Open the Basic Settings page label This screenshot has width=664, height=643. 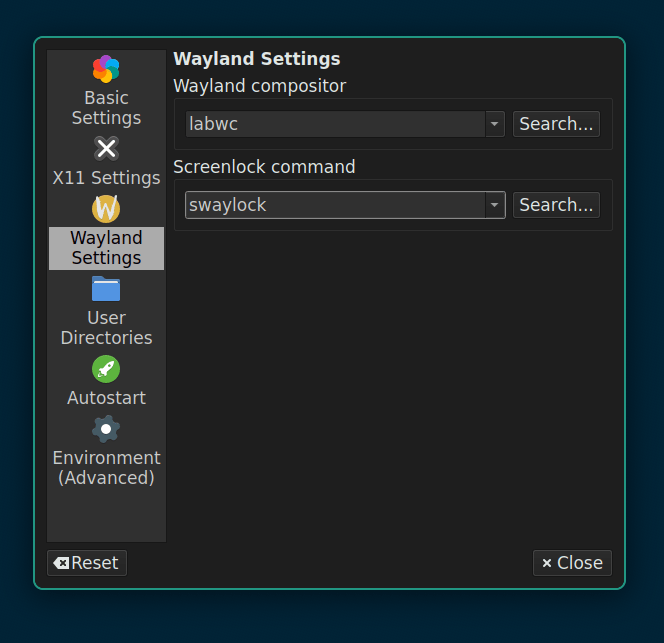(x=106, y=108)
